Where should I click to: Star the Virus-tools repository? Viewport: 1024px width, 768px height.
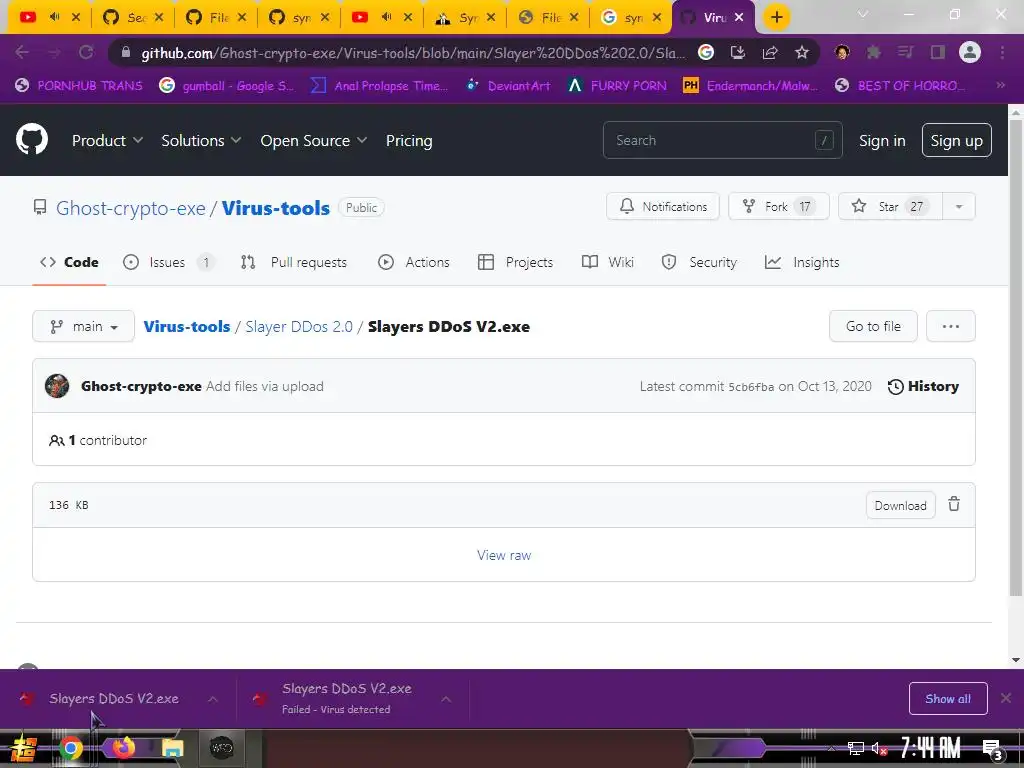890,206
